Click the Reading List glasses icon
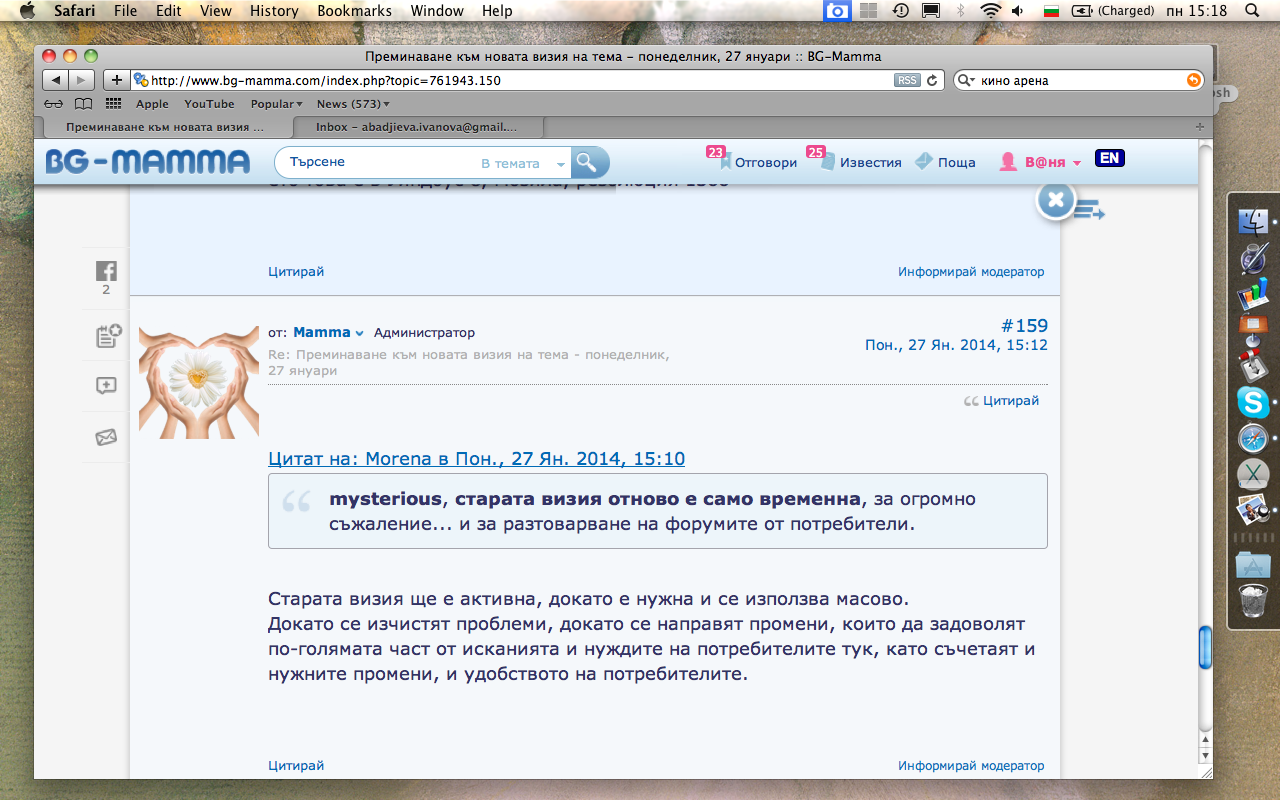 pyautogui.click(x=54, y=104)
